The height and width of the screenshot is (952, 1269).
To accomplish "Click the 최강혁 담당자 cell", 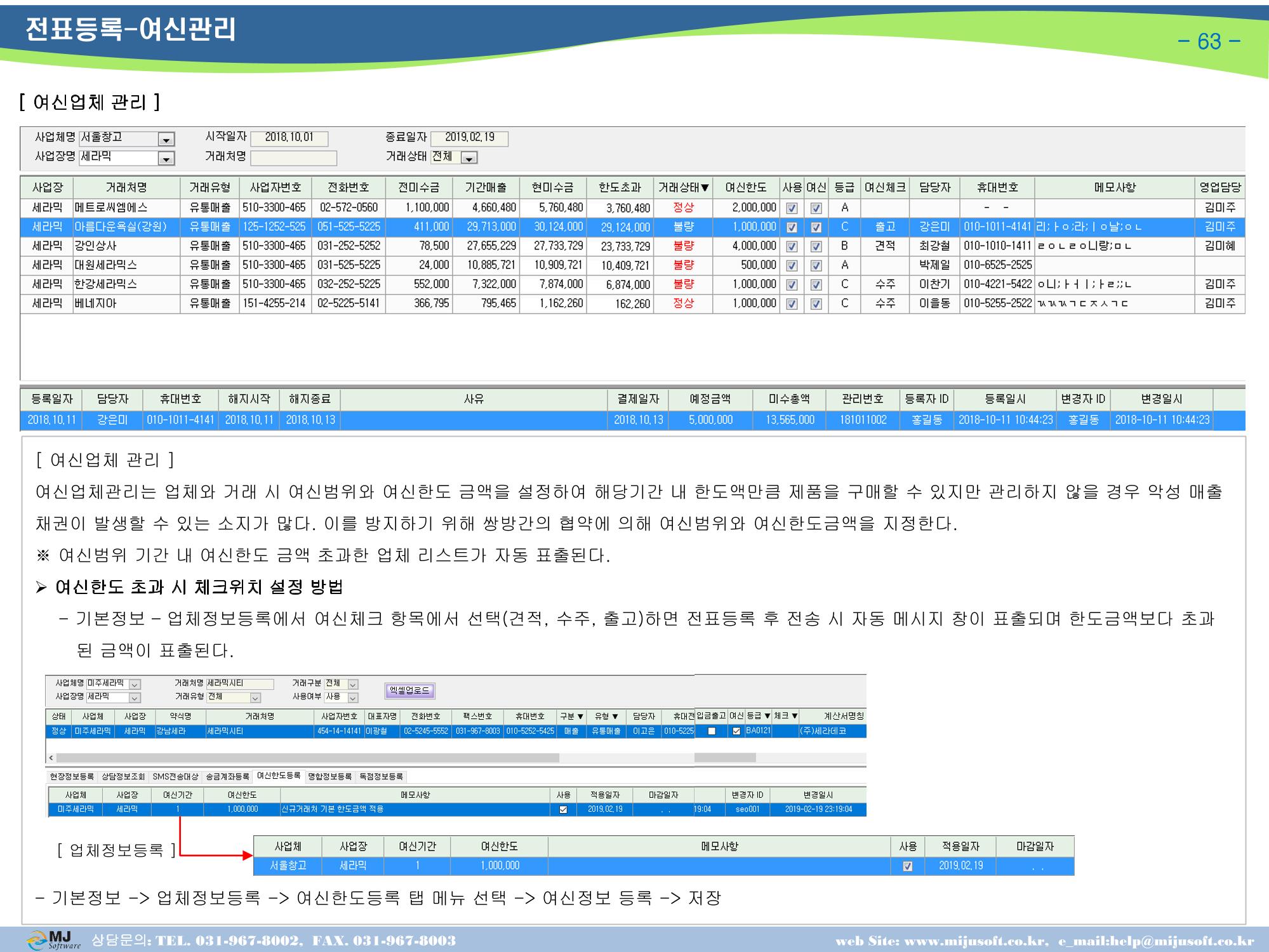I will pos(934,246).
